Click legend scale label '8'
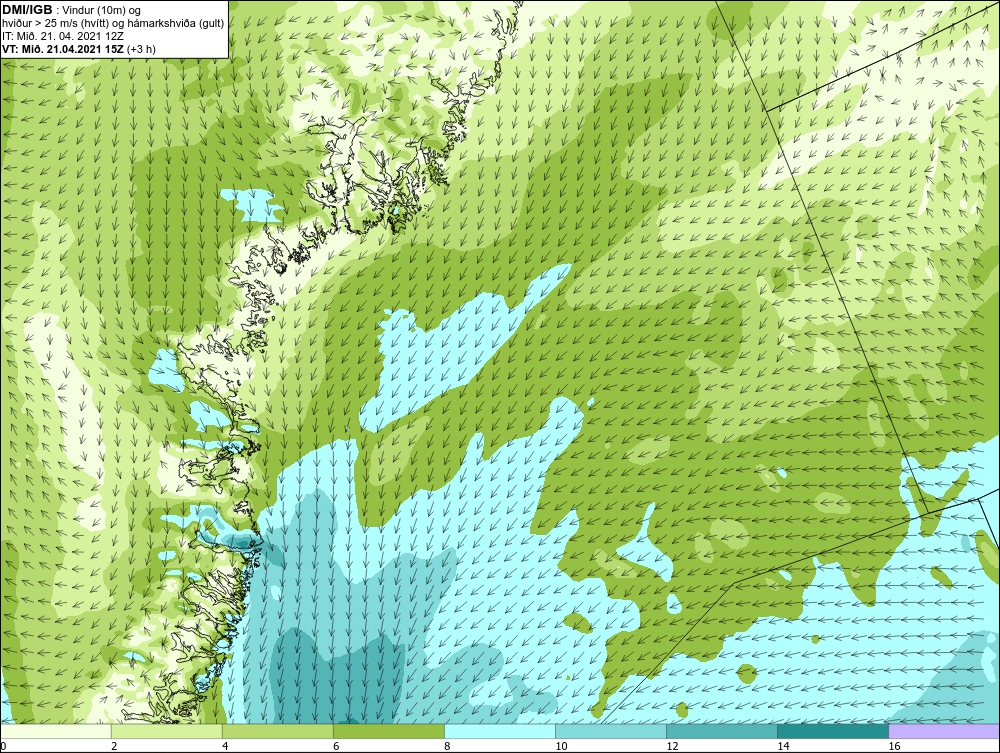The width and height of the screenshot is (1000, 753). coord(447,746)
